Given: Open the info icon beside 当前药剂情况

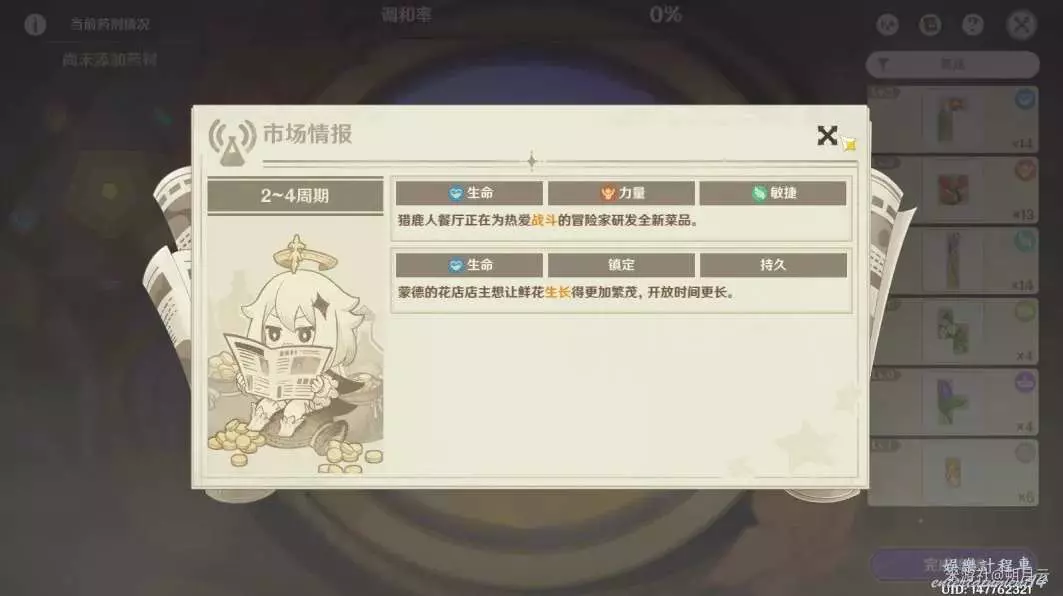Looking at the screenshot, I should pos(35,24).
